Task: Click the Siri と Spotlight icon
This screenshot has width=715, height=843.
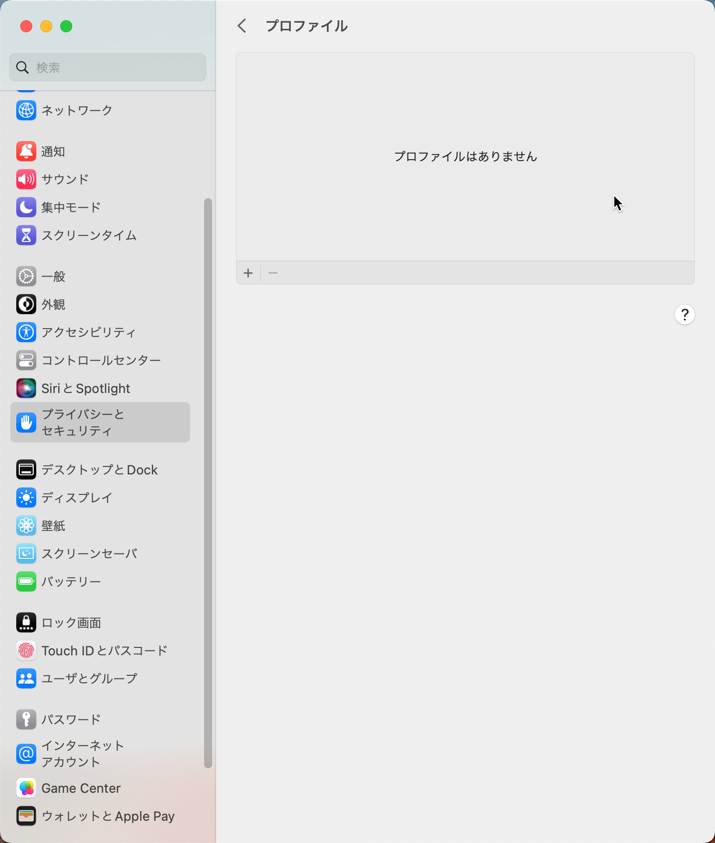Action: [x=26, y=388]
